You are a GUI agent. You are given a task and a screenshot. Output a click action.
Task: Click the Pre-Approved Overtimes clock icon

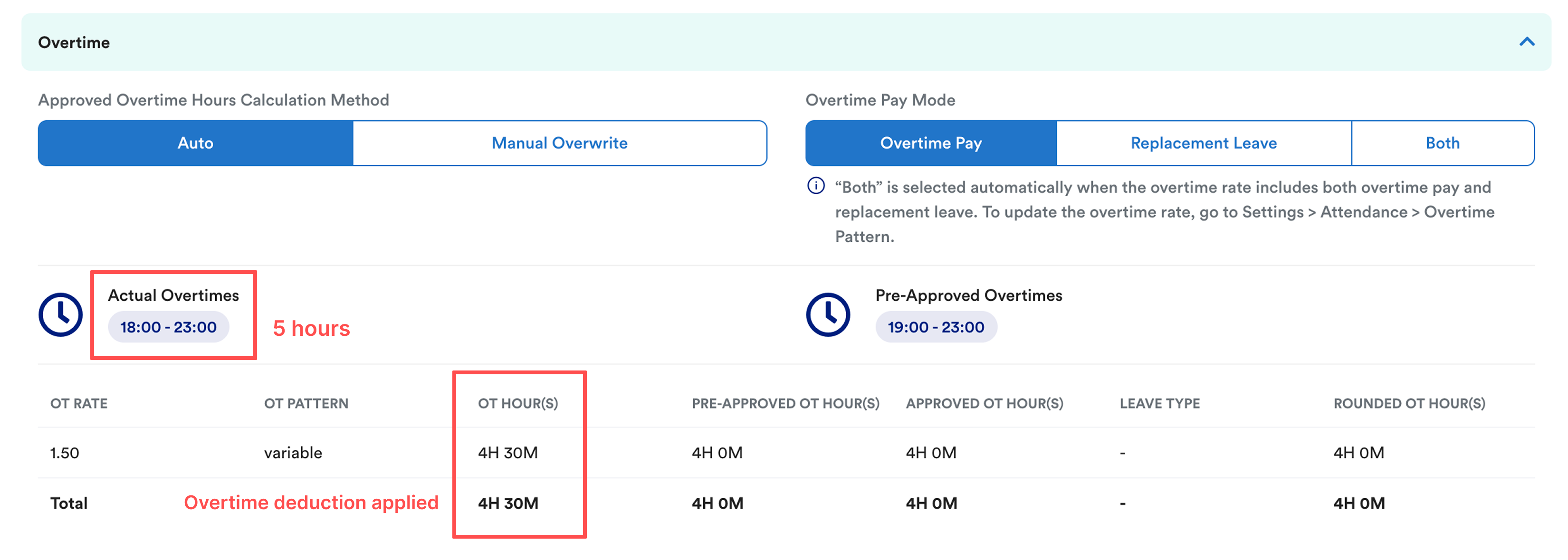828,315
